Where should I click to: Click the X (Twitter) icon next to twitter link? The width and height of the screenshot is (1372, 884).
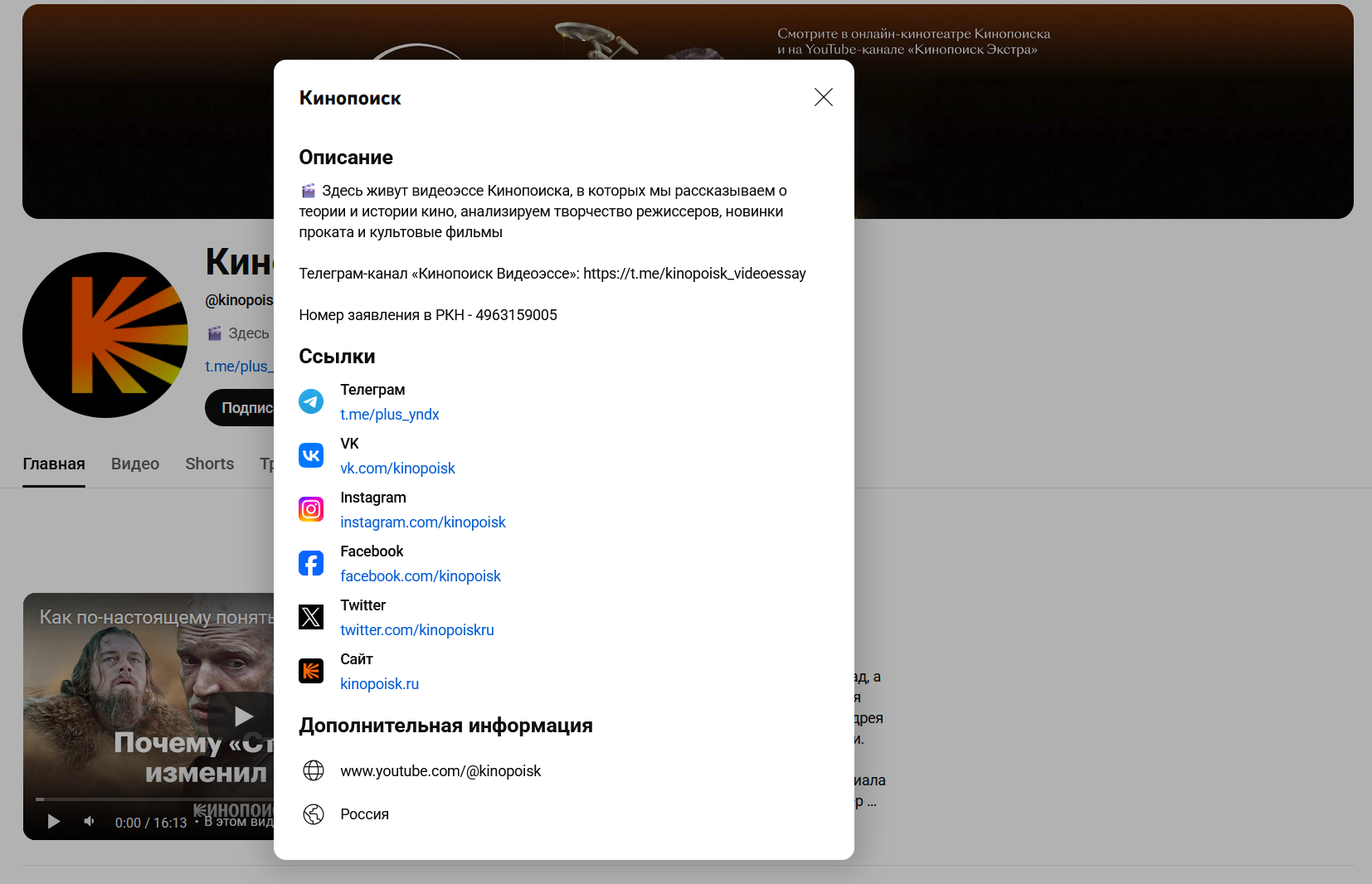tap(311, 617)
